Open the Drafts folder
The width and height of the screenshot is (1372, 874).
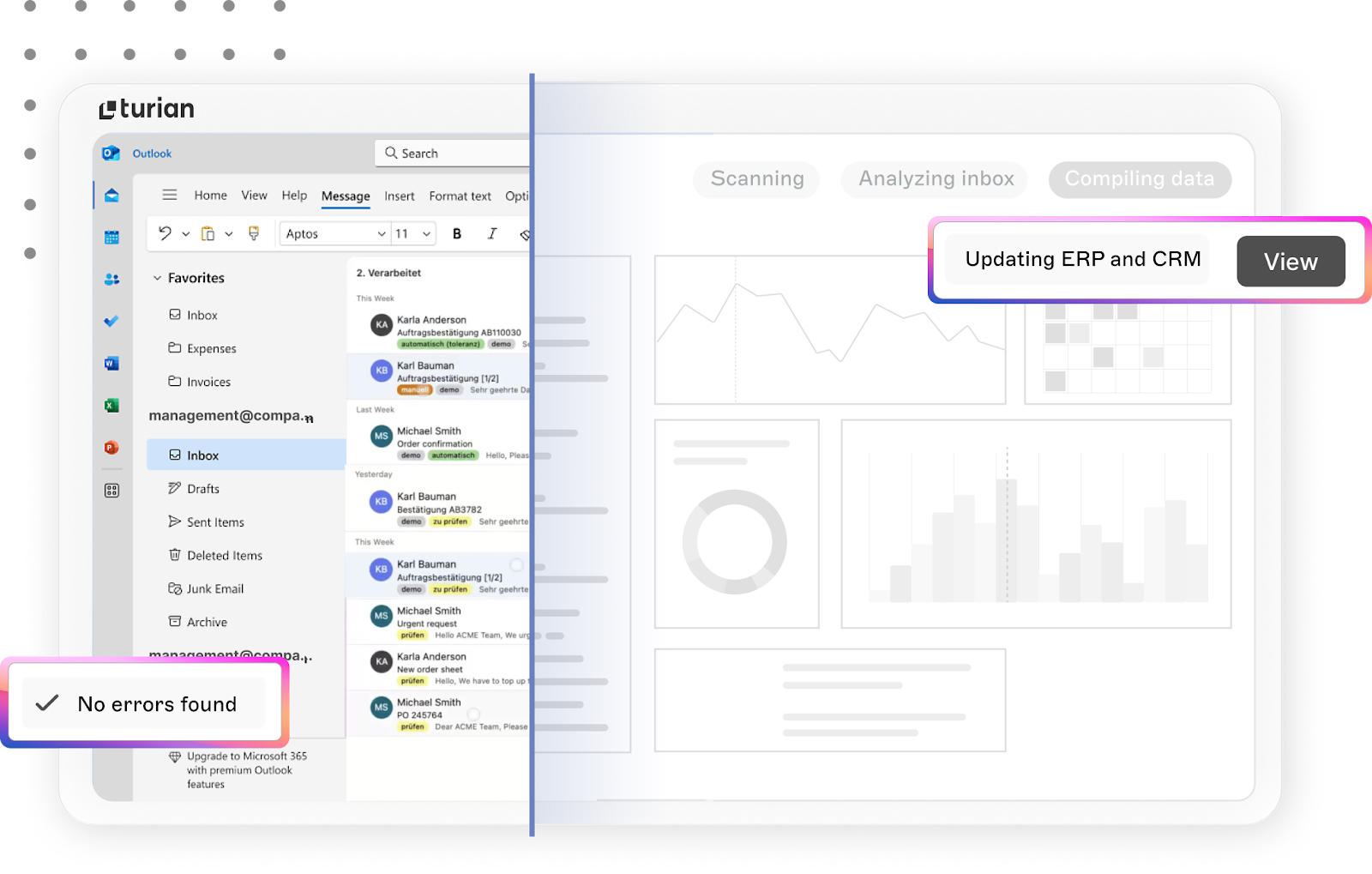pos(194,489)
